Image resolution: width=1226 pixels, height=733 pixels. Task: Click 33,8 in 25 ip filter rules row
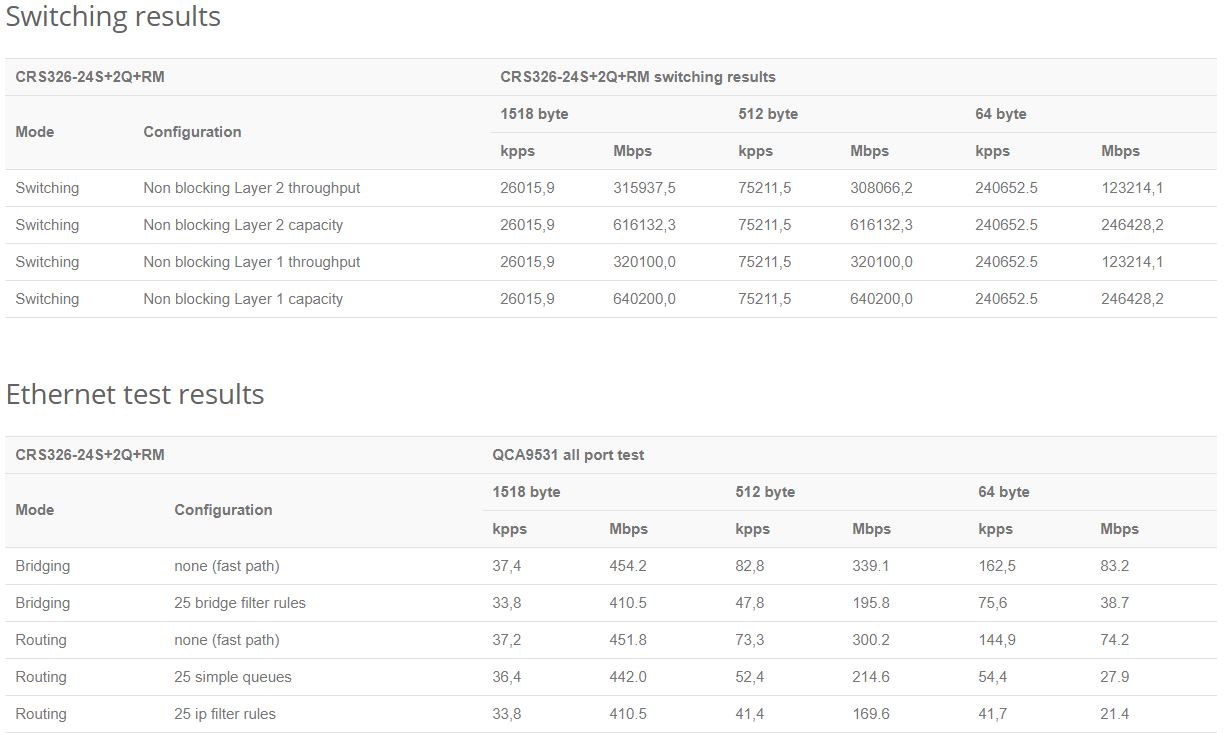pyautogui.click(x=507, y=714)
